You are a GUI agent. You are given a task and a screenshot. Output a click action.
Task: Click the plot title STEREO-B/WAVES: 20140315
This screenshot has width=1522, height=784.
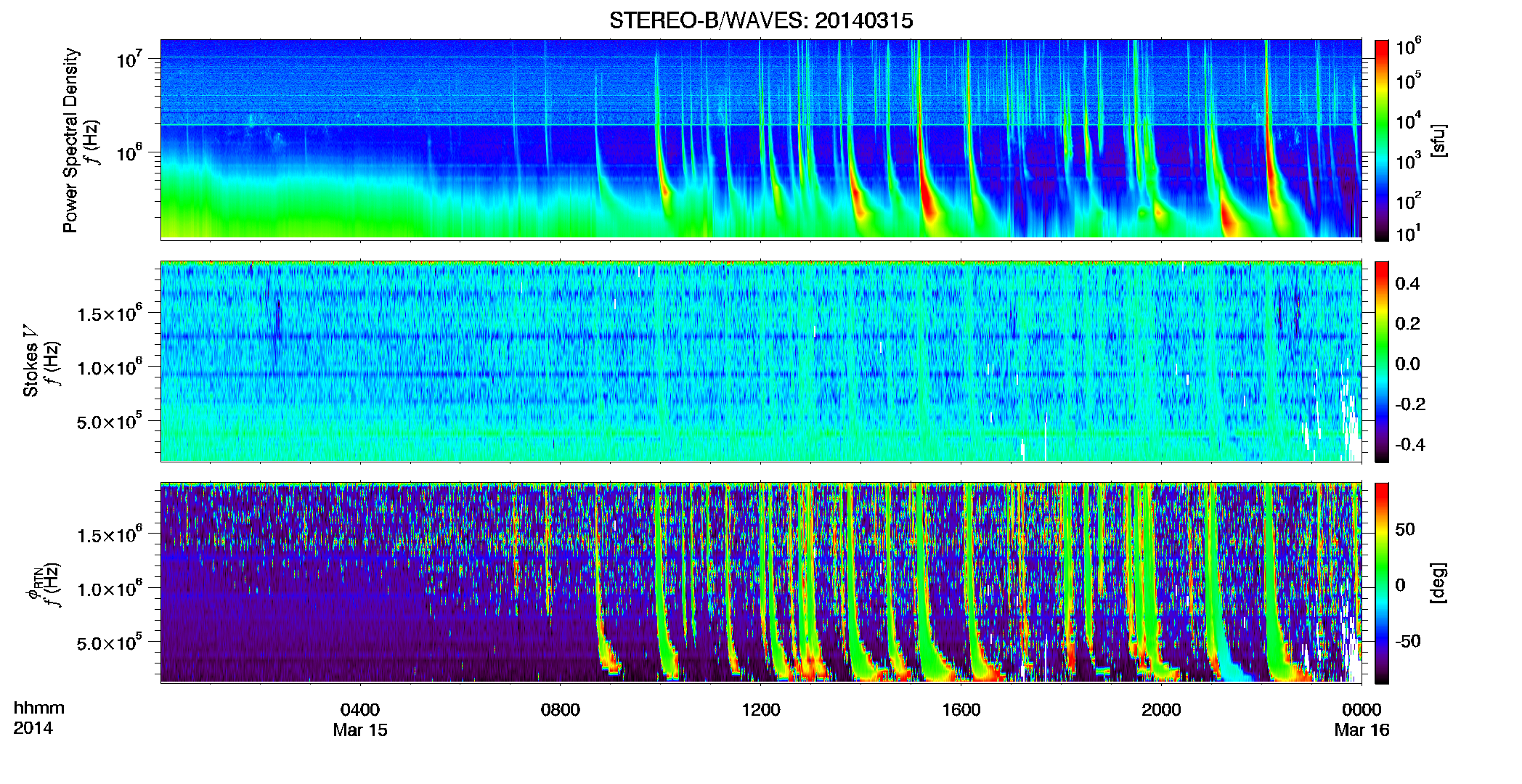point(761,20)
